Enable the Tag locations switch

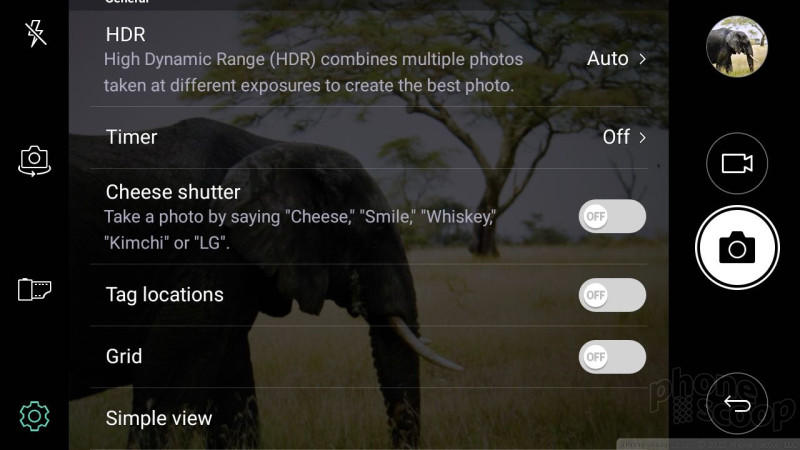[x=612, y=295]
